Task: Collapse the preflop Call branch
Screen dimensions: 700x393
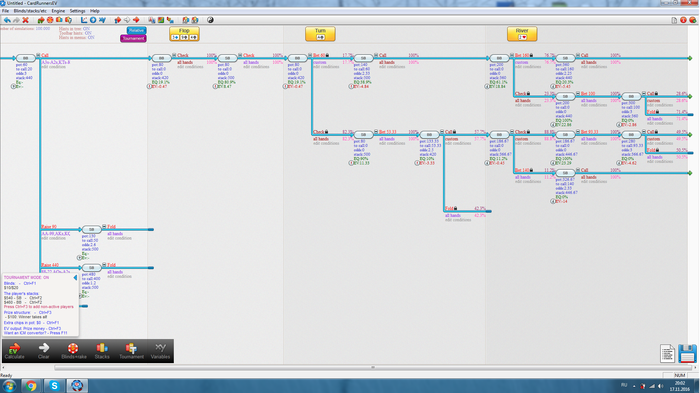Action: pos(38,55)
